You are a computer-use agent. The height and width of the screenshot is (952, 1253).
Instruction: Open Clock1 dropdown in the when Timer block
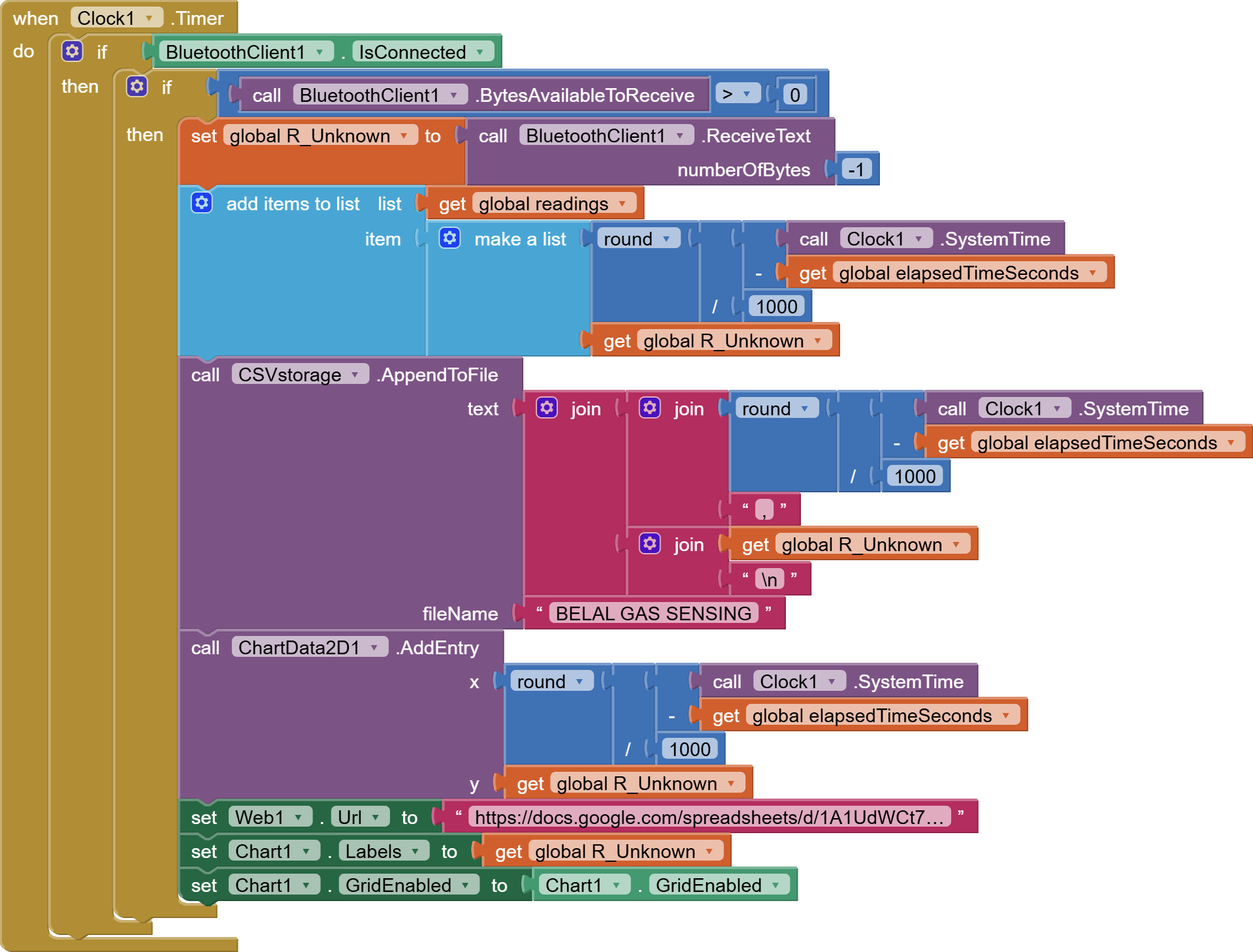[150, 18]
